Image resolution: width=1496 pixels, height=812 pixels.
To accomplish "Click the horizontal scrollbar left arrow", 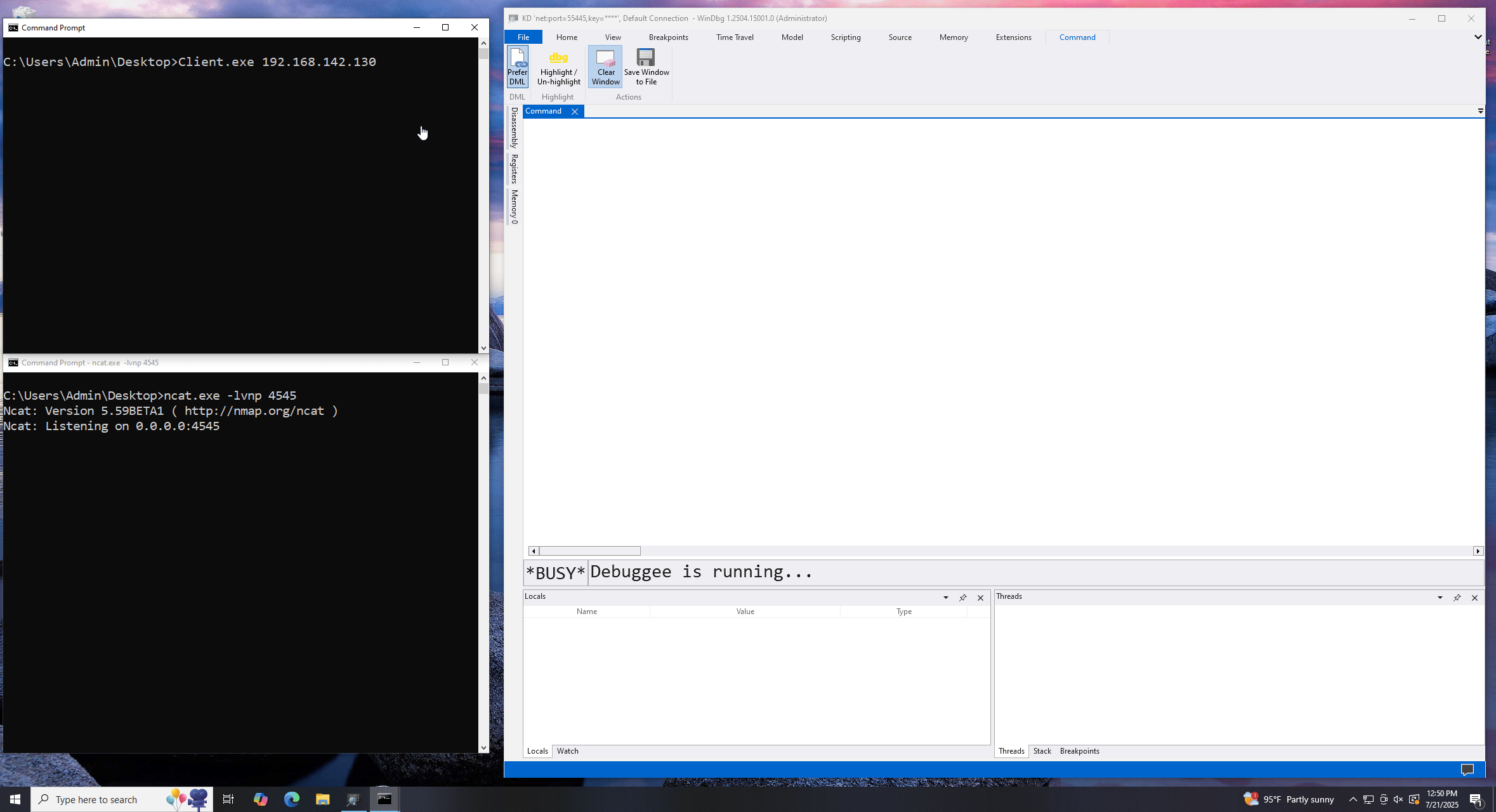I will tap(534, 551).
